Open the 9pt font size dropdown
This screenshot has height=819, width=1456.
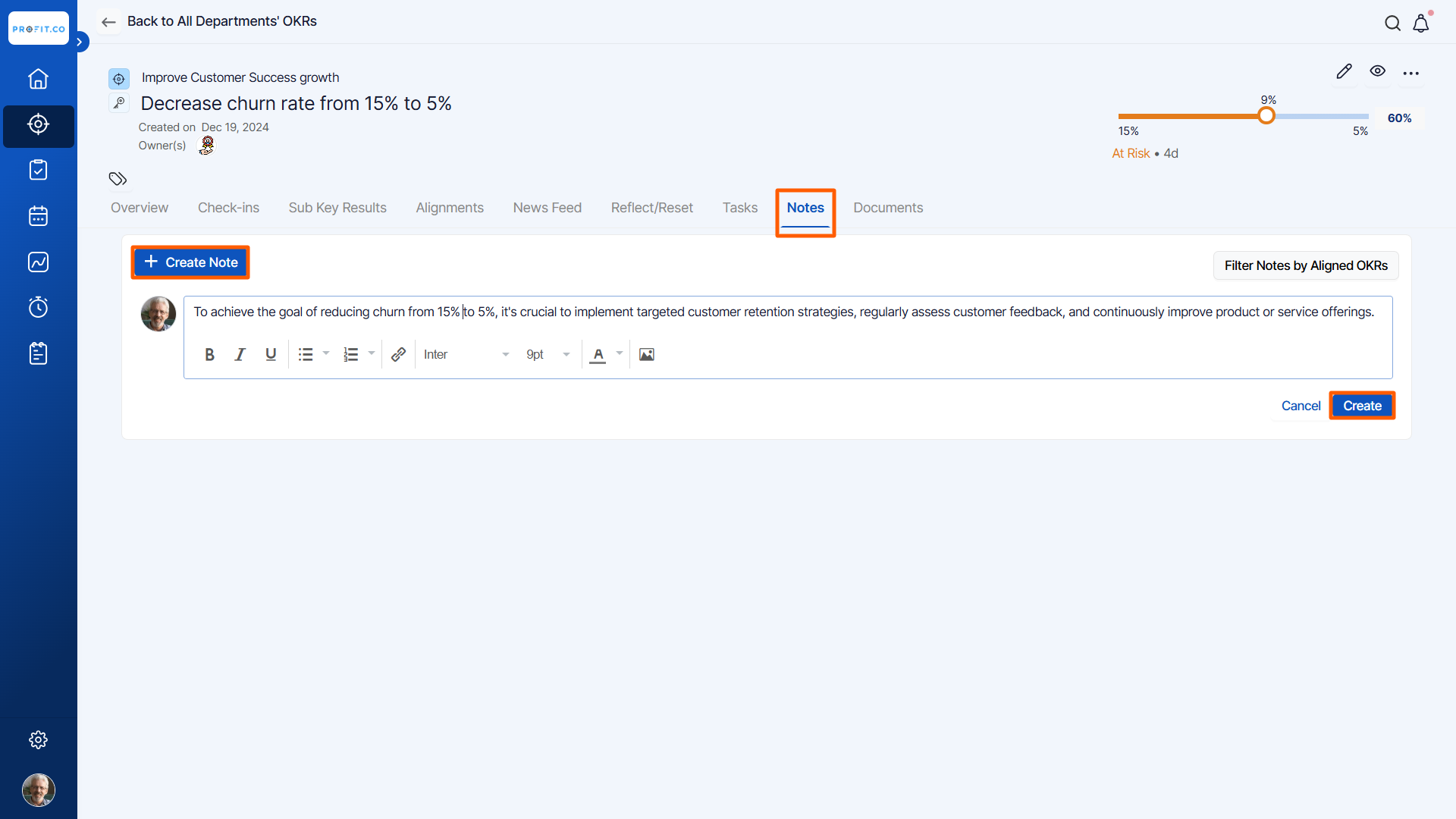click(548, 354)
